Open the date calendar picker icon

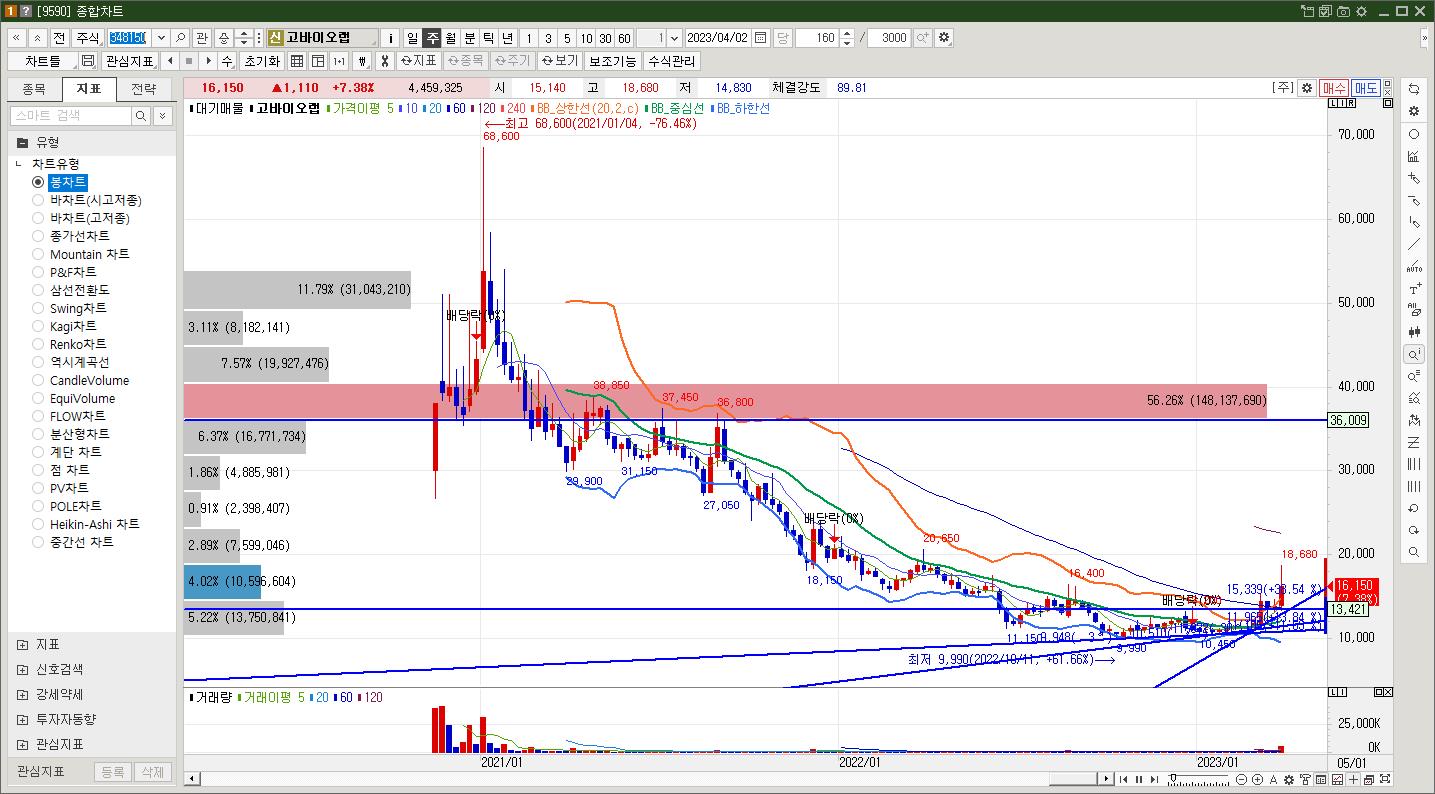(760, 38)
